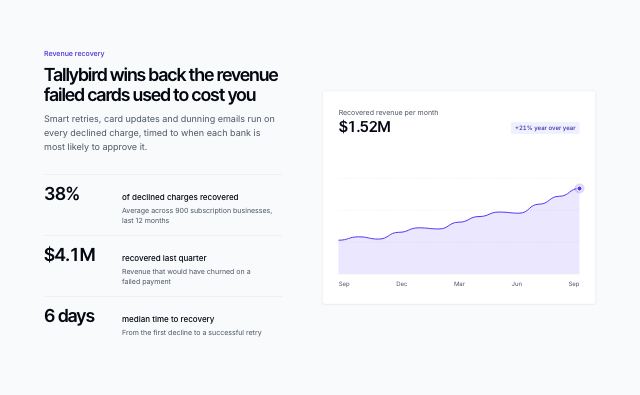Click 'Average across 900 subscription businesses' note
Viewport: 640px width, 395px height.
[197, 215]
